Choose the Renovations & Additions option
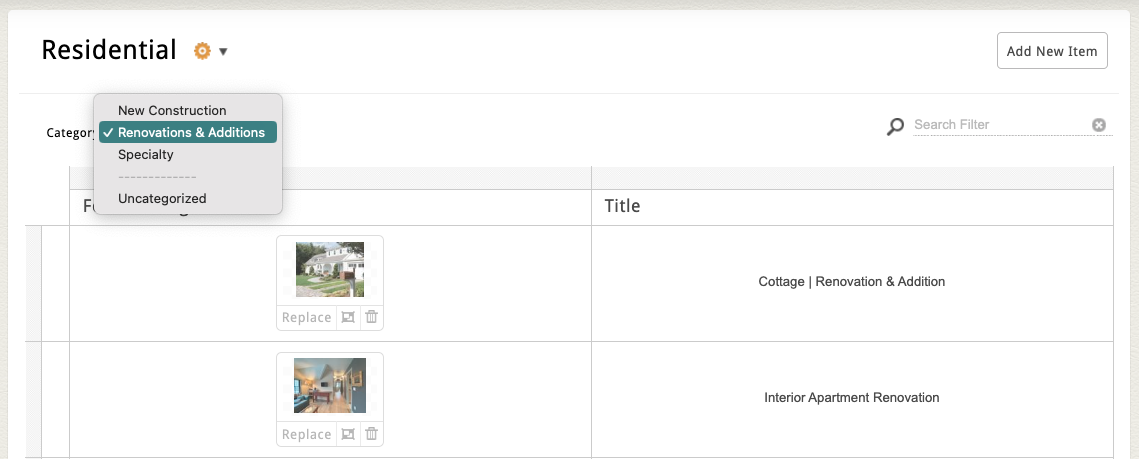Image resolution: width=1139 pixels, height=459 pixels. point(190,132)
